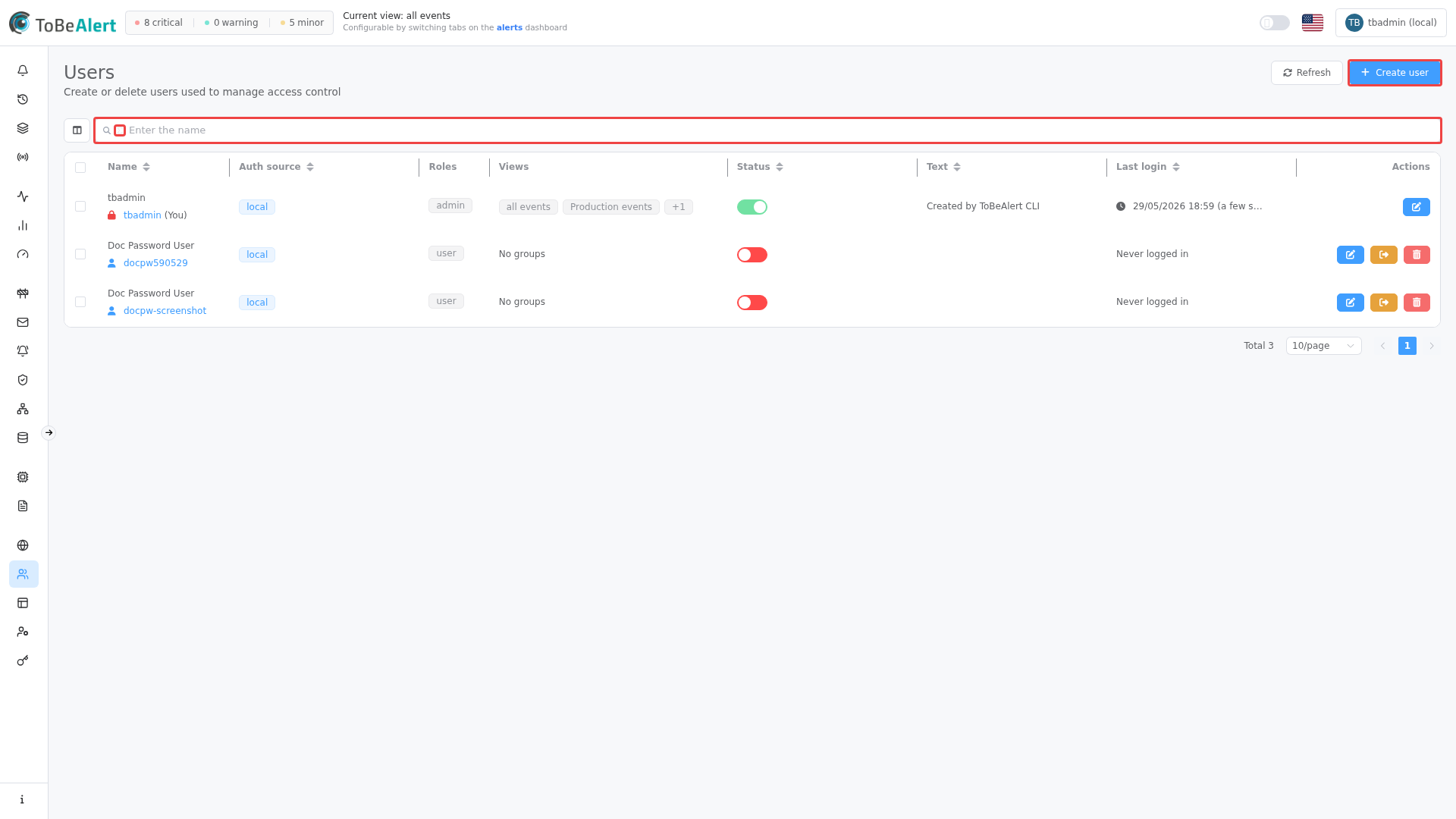This screenshot has width=1456, height=819.
Task: Click the orange logout button for docpw590529
Action: pyautogui.click(x=1383, y=255)
